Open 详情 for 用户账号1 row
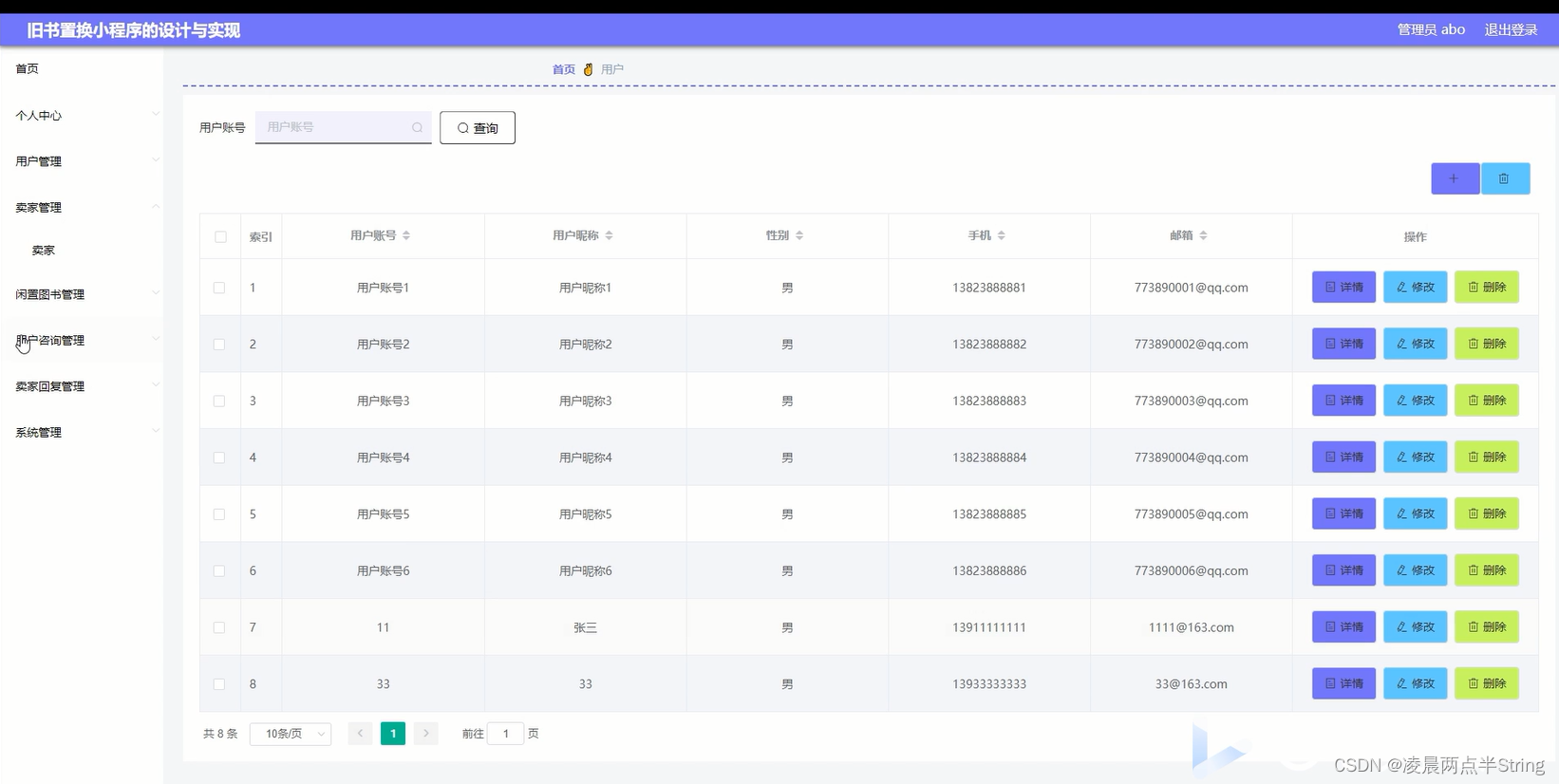Image resolution: width=1559 pixels, height=784 pixels. (1343, 287)
